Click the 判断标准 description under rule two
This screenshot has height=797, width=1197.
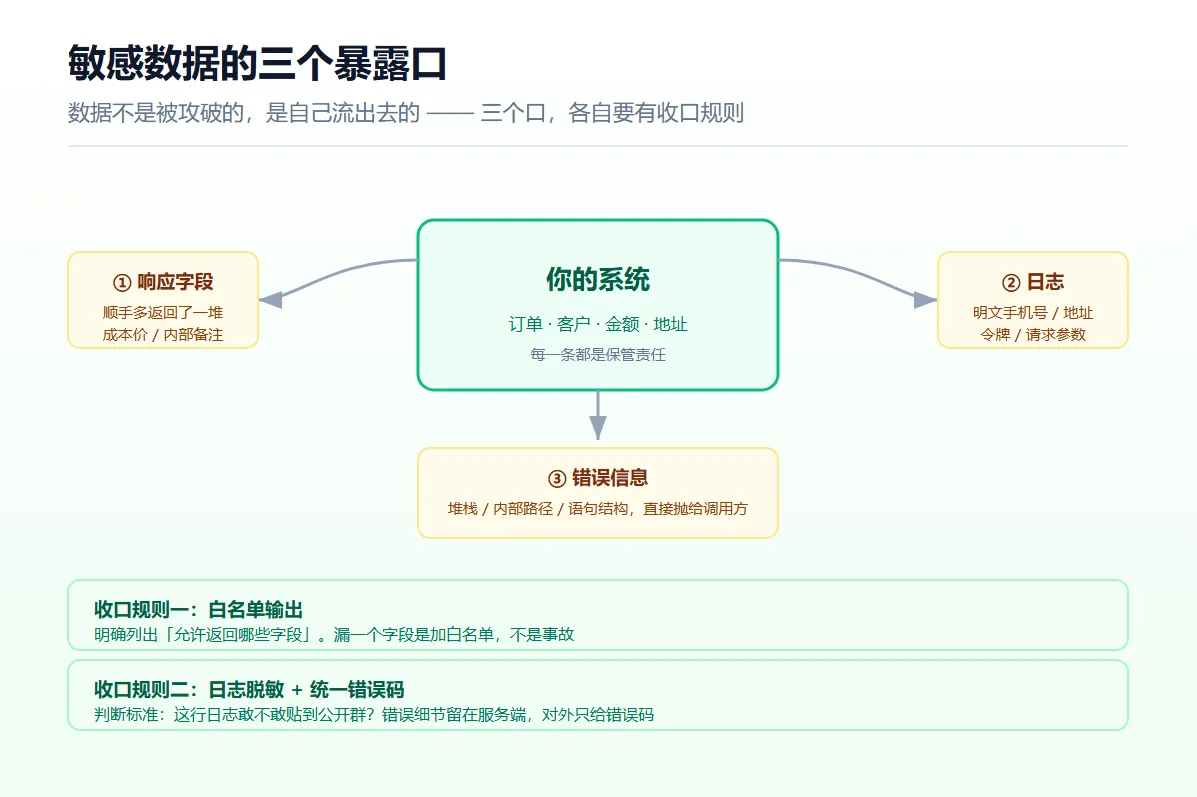(374, 715)
